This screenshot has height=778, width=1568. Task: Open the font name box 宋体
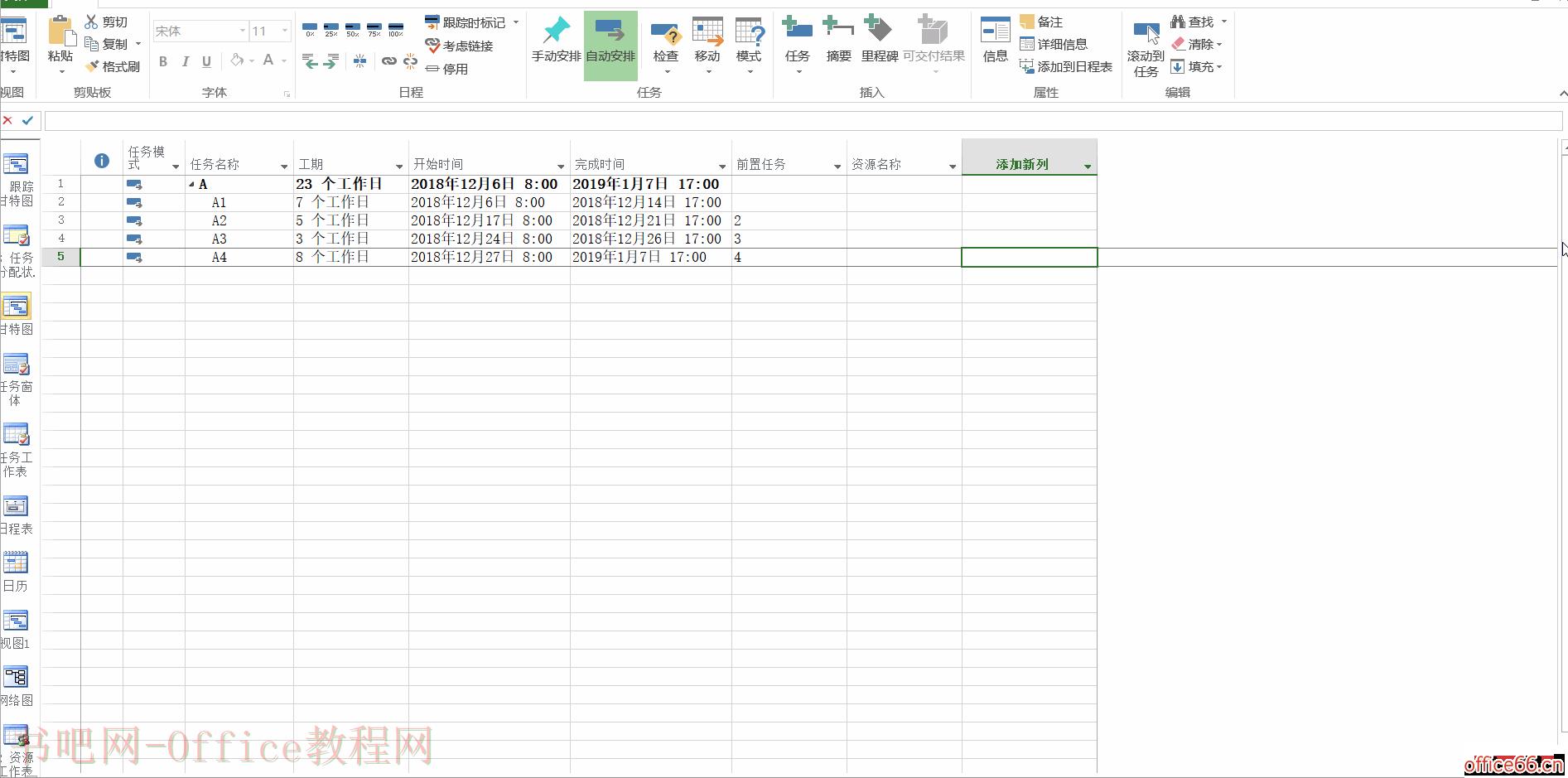(x=200, y=31)
